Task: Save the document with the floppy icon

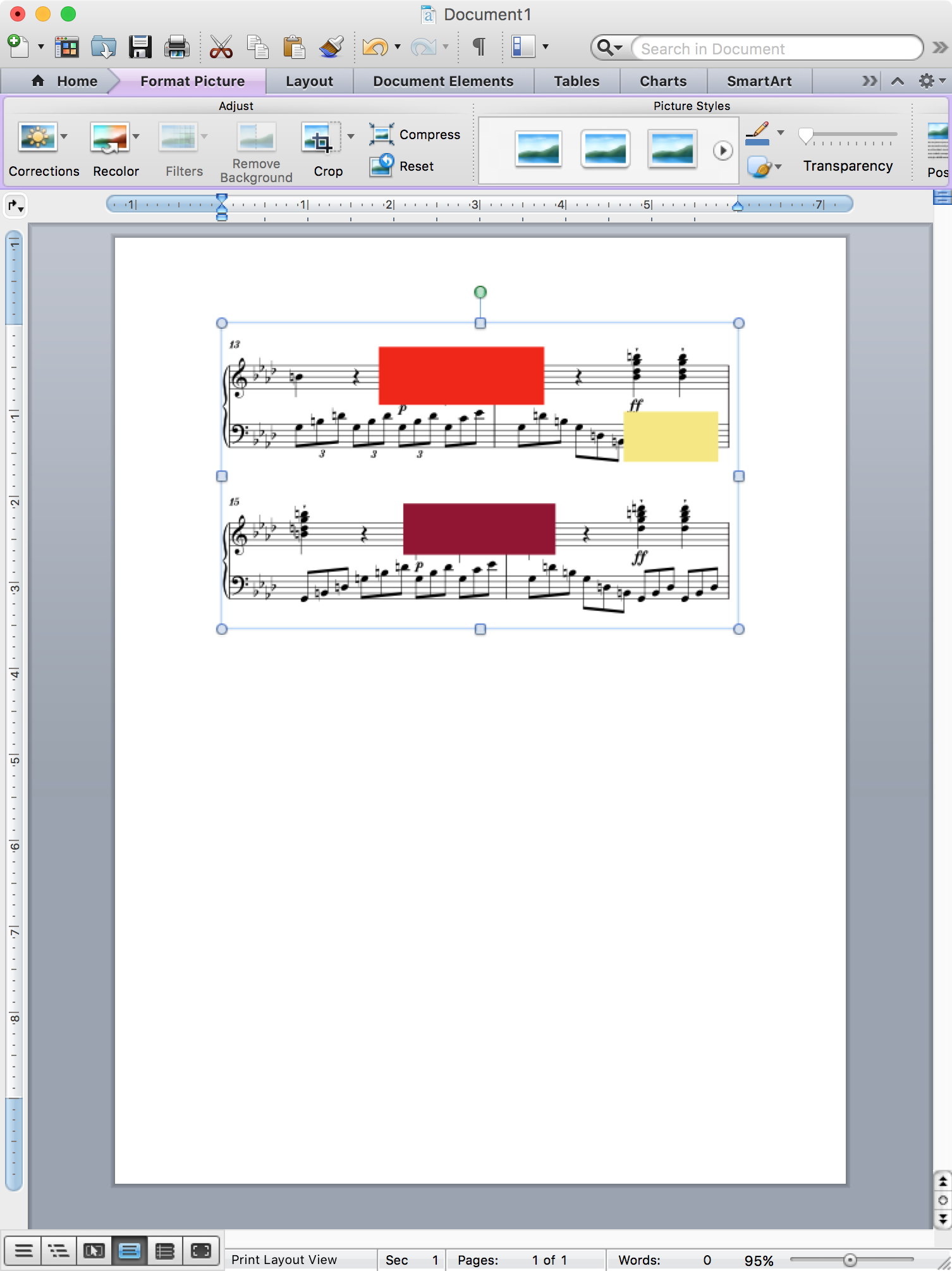Action: 140,47
